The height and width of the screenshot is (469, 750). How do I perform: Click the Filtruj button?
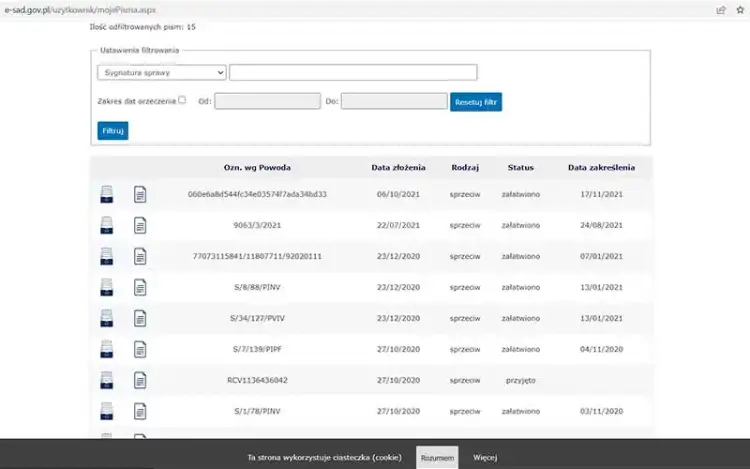pos(113,131)
